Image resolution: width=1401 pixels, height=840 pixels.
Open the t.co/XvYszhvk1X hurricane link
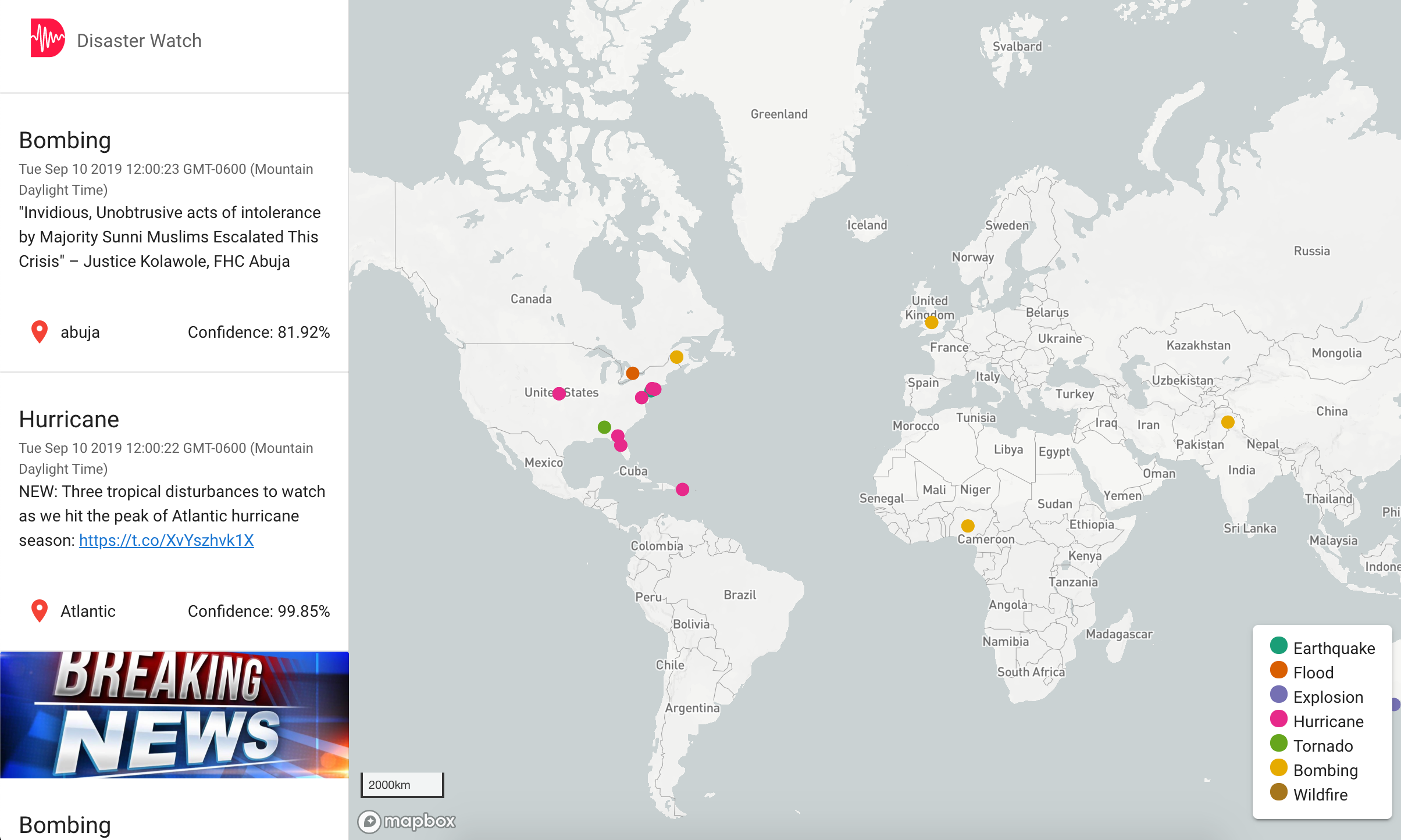pyautogui.click(x=166, y=540)
